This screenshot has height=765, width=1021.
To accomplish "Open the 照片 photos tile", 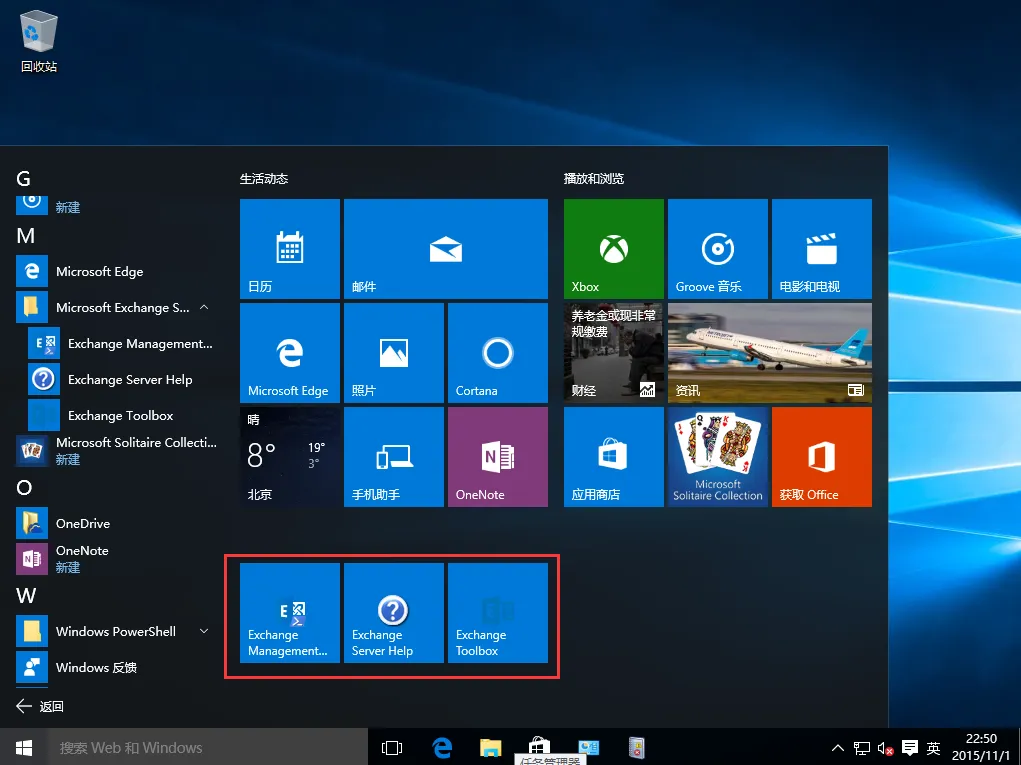I will click(394, 353).
